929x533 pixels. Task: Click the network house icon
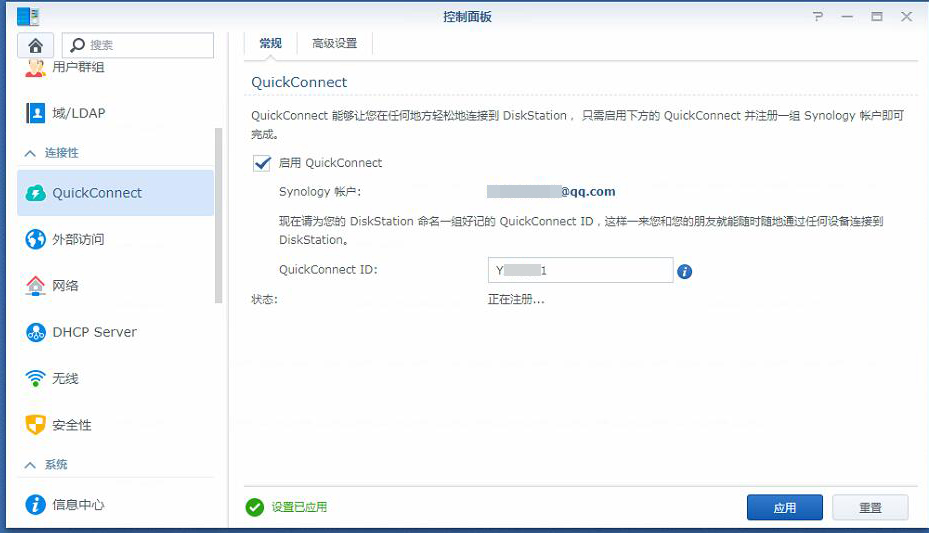coord(36,285)
